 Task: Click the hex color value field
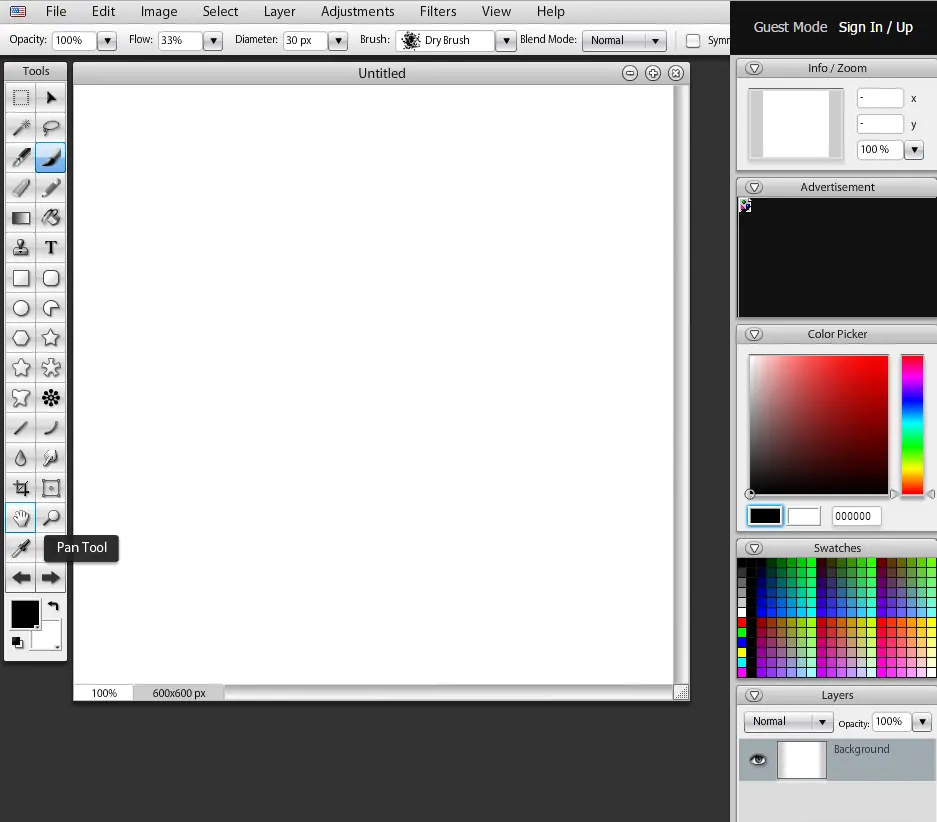(856, 516)
